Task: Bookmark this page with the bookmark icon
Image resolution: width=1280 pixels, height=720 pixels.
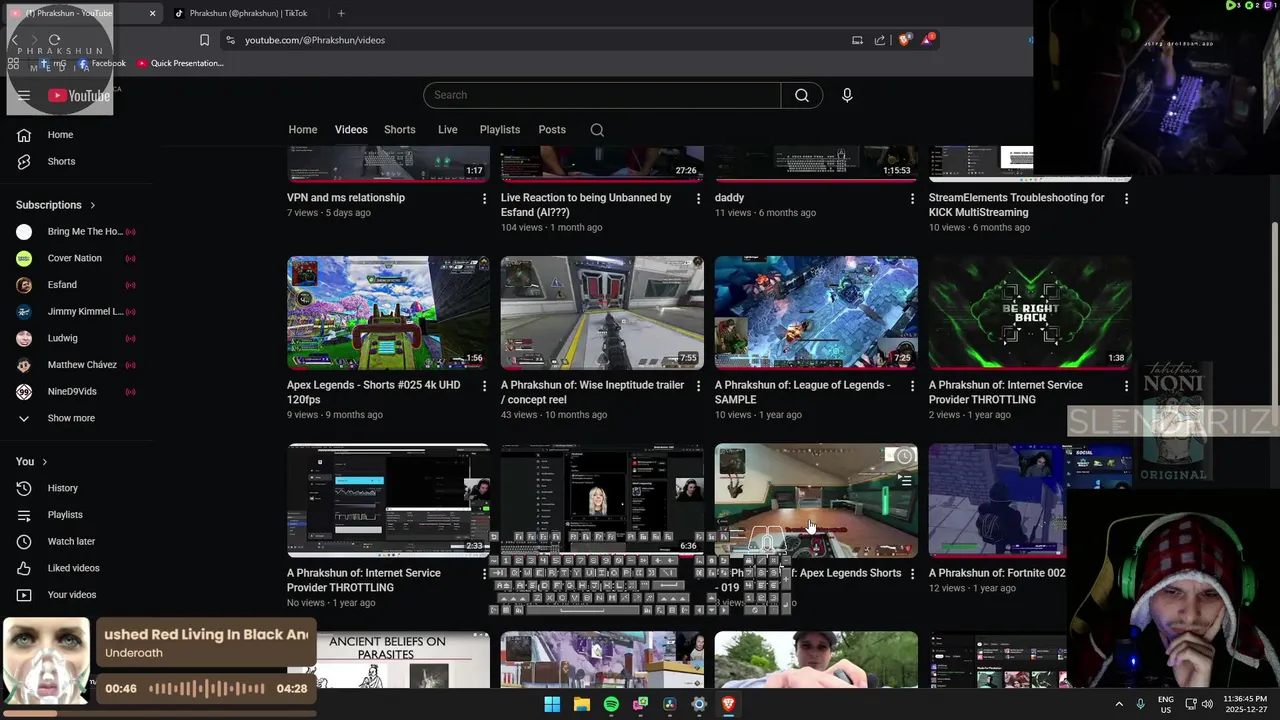Action: coord(204,40)
